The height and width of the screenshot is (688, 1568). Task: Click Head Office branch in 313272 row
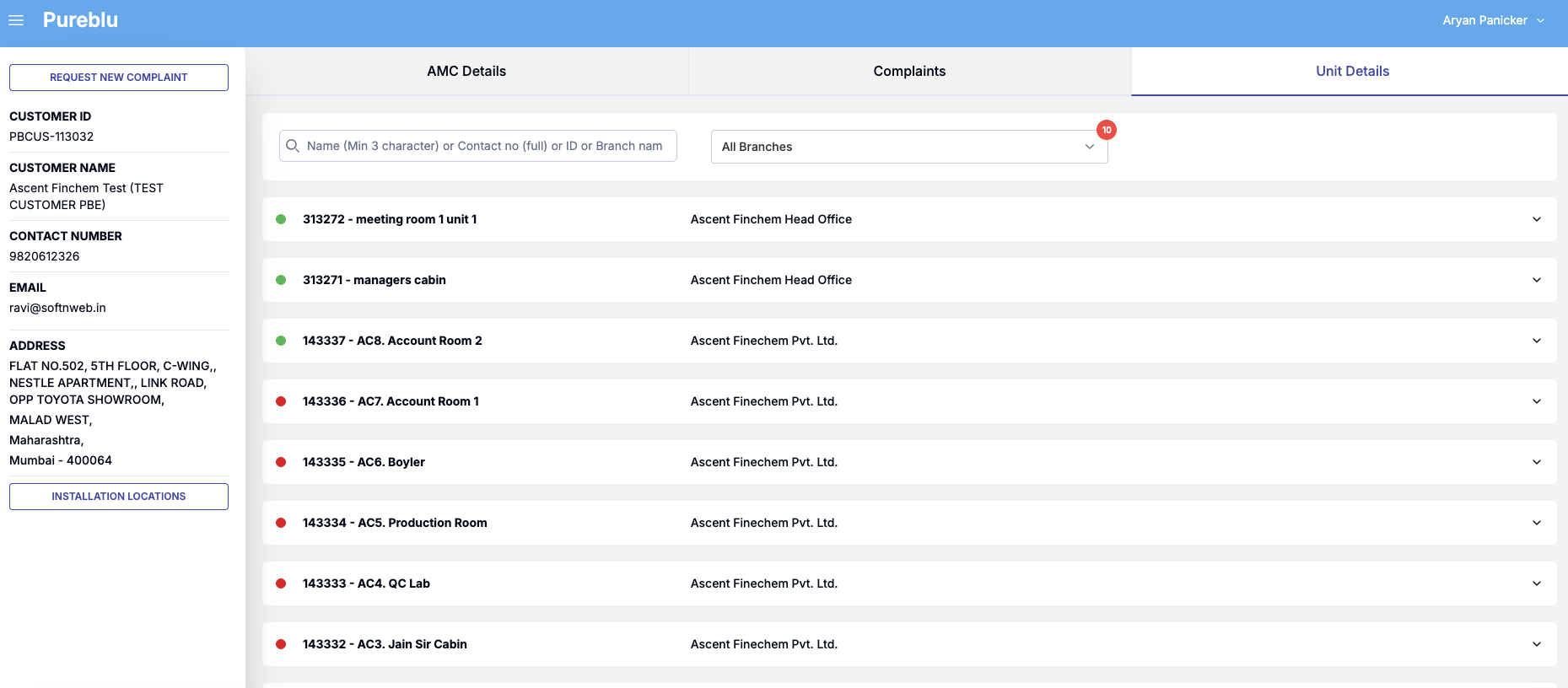[x=771, y=219]
